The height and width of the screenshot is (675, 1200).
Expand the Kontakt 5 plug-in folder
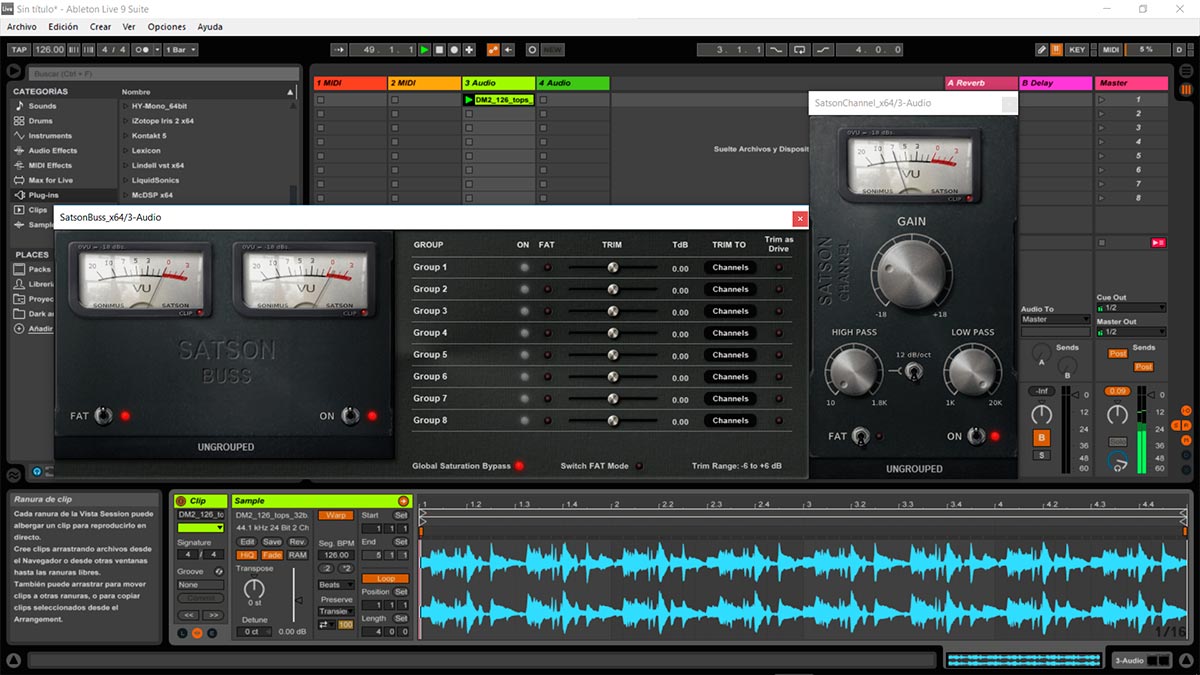point(126,135)
